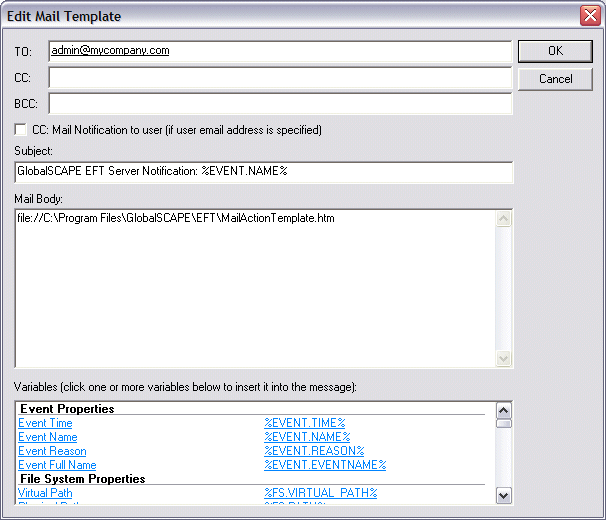This screenshot has width=606, height=520.
Task: Click the Variables list scrollbar thumb
Action: point(504,424)
